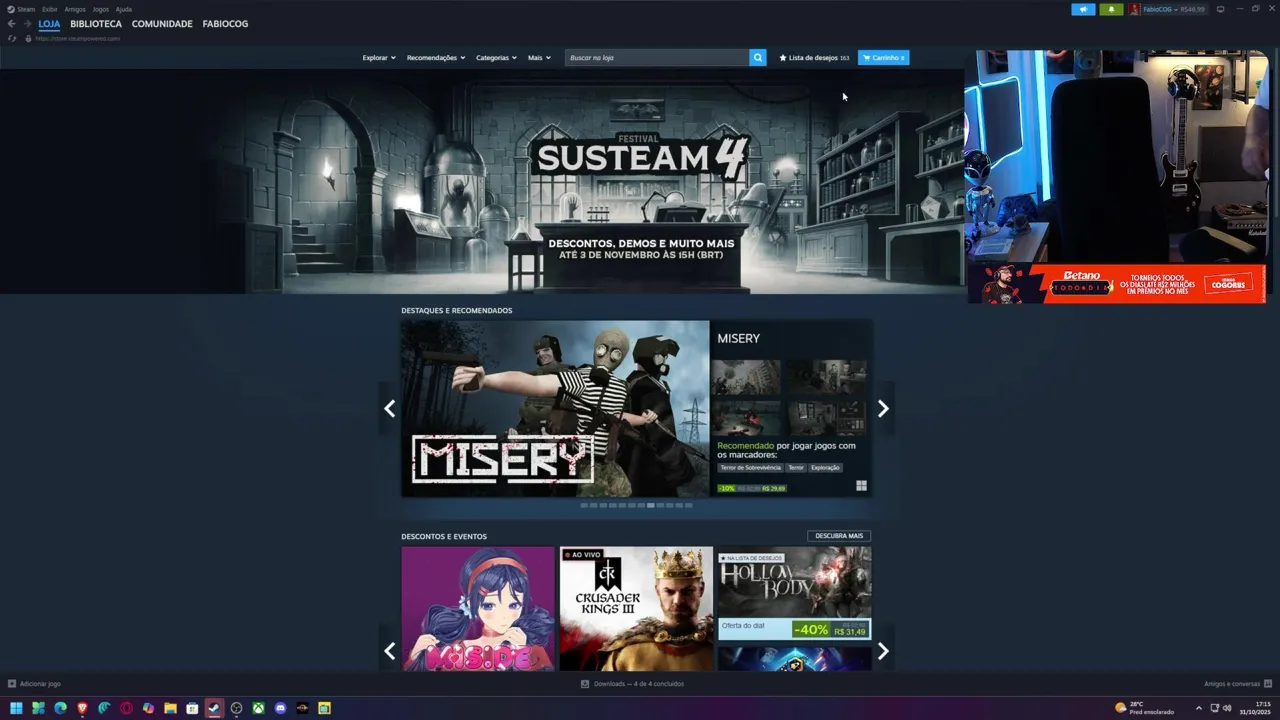This screenshot has height=720, width=1280.
Task: Click the store URL address bar
Action: coord(78,38)
